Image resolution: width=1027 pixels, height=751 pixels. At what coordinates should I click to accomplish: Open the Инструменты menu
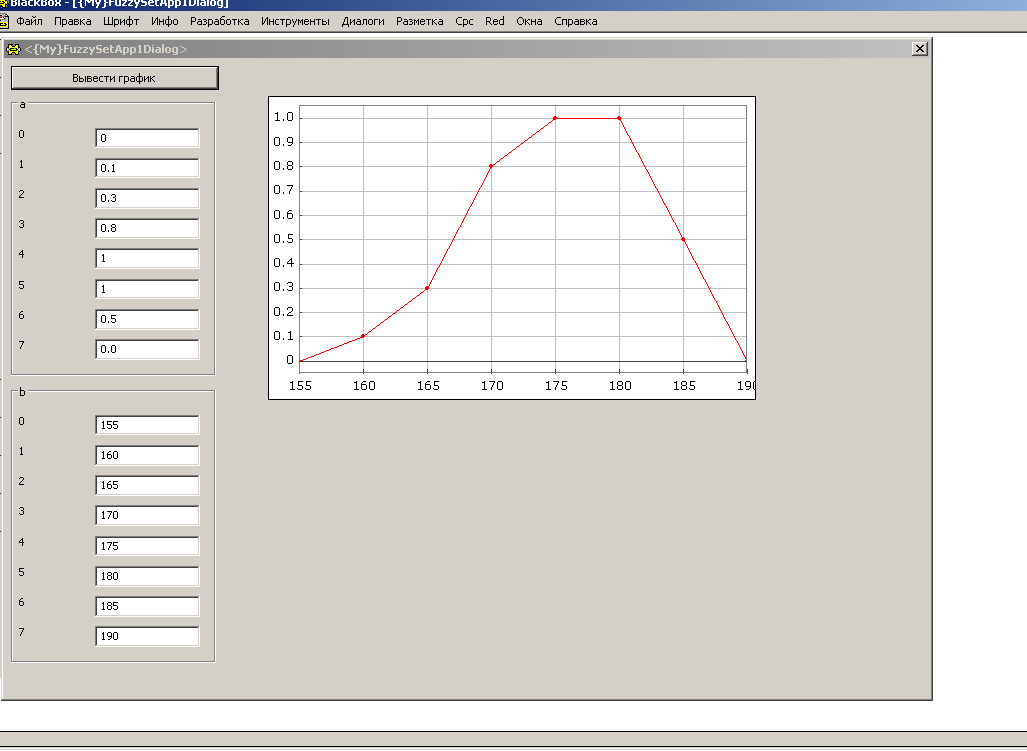coord(295,21)
